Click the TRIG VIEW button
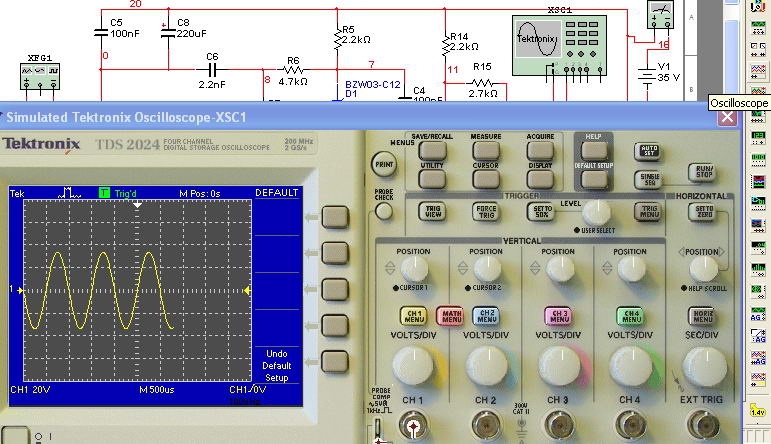This screenshot has width=771, height=444. point(433,212)
